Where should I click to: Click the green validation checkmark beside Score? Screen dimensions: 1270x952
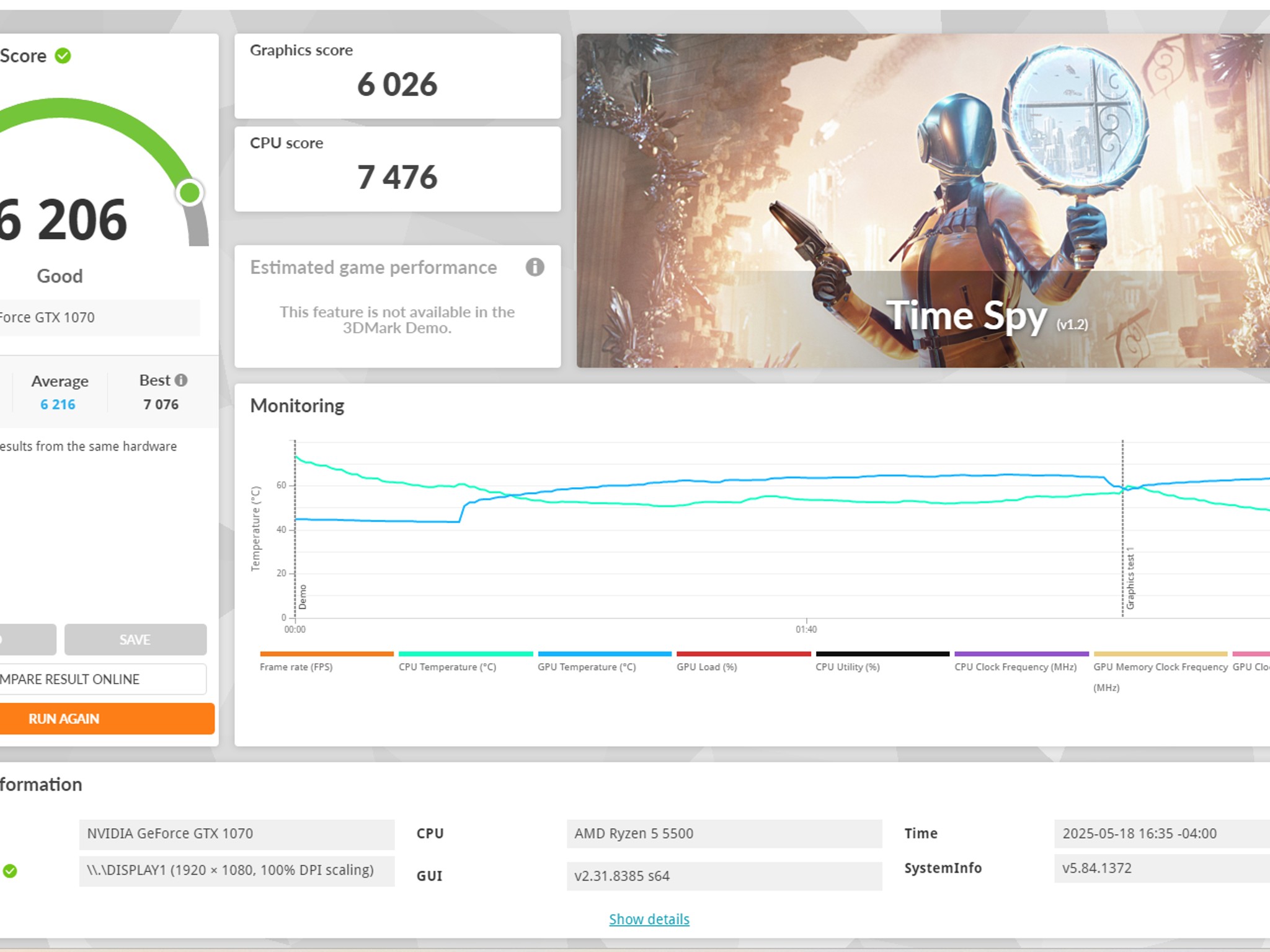[x=63, y=56]
